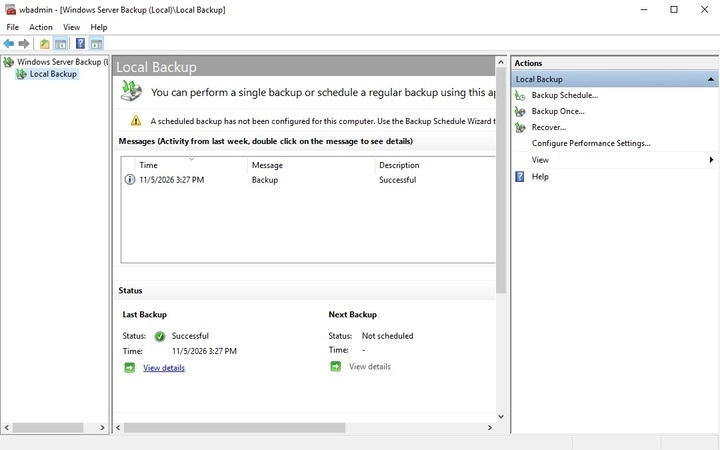Click the blue Help toolbar icon
Screen dimensions: 720x450
(x=80, y=44)
